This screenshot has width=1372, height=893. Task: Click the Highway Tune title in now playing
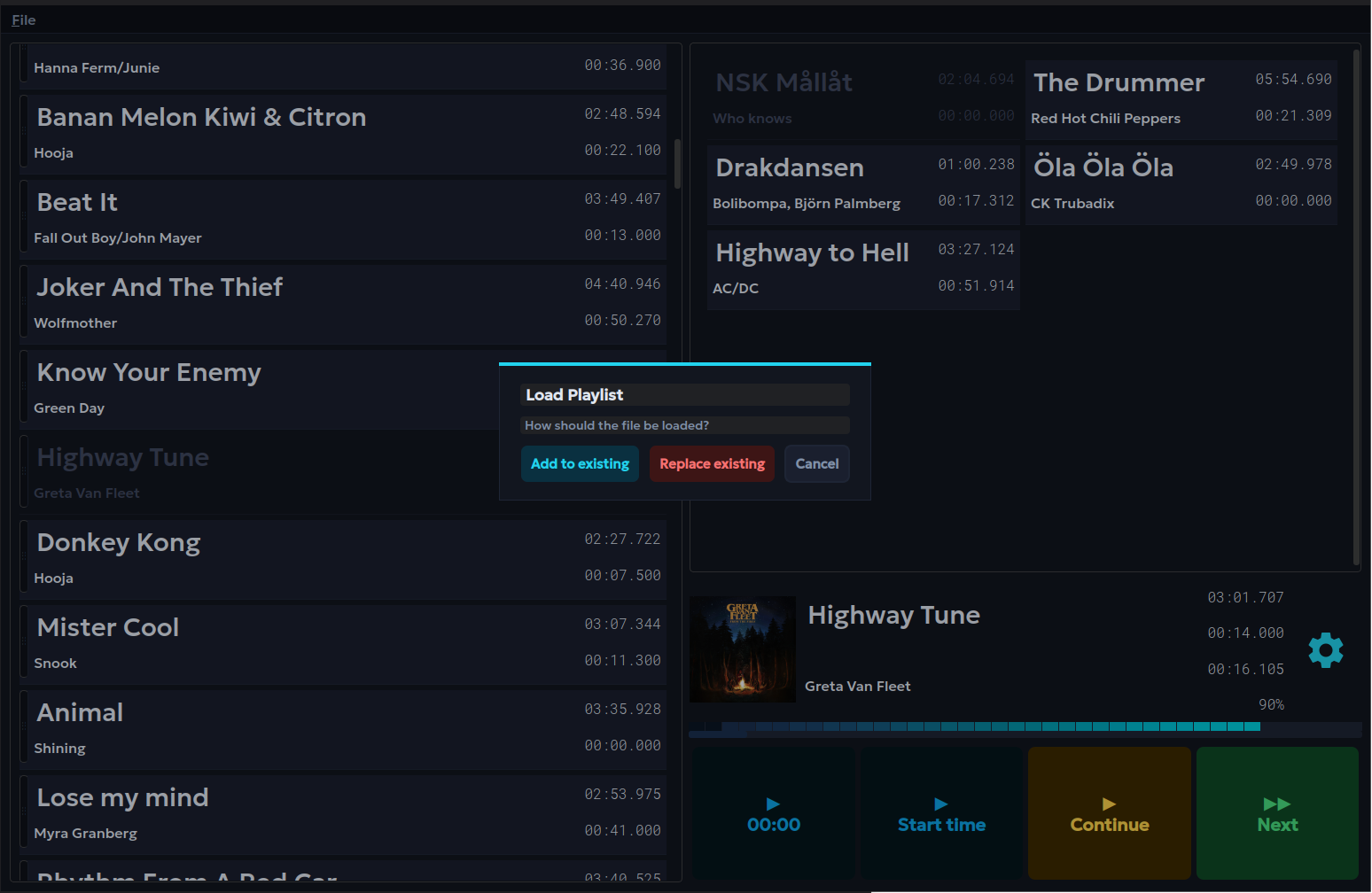click(x=893, y=615)
